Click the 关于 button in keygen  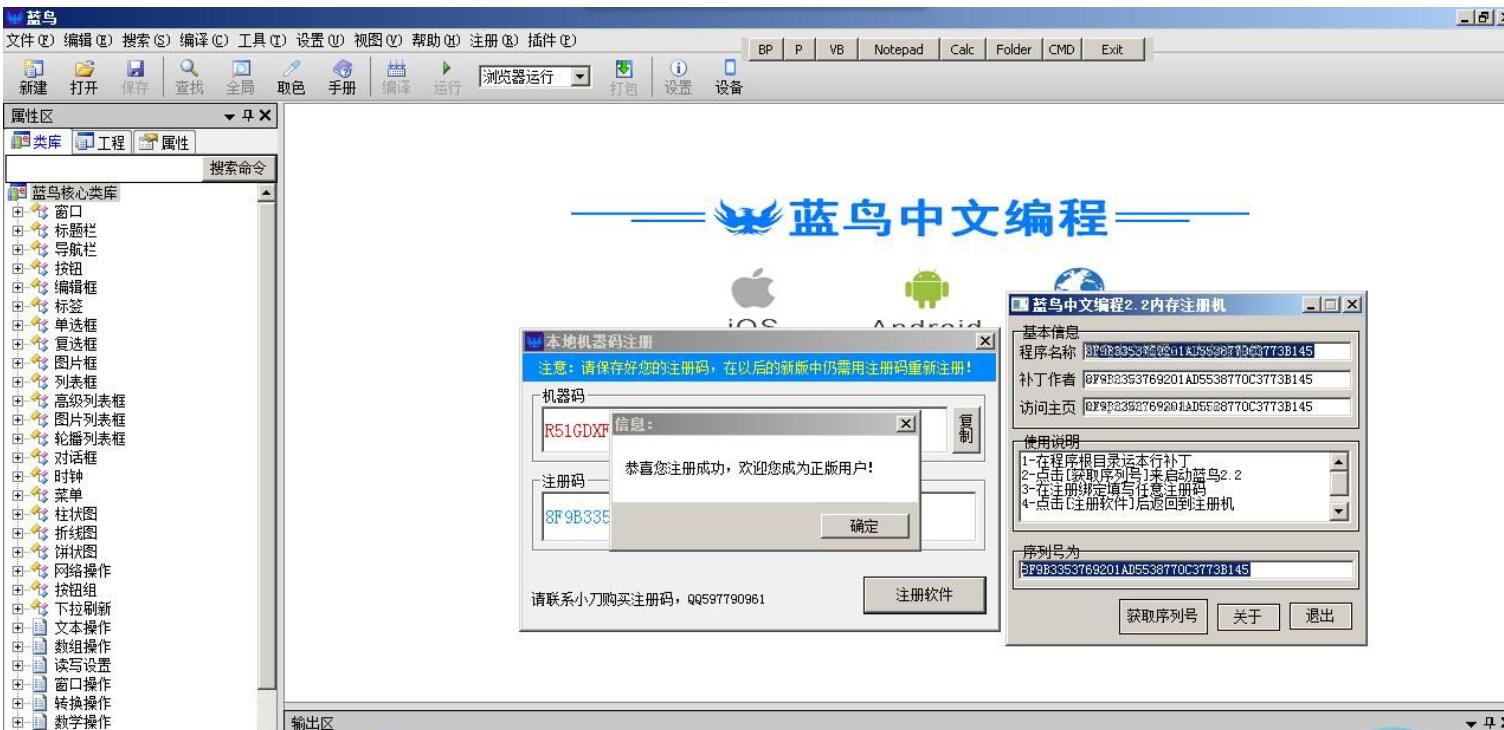[x=1247, y=617]
